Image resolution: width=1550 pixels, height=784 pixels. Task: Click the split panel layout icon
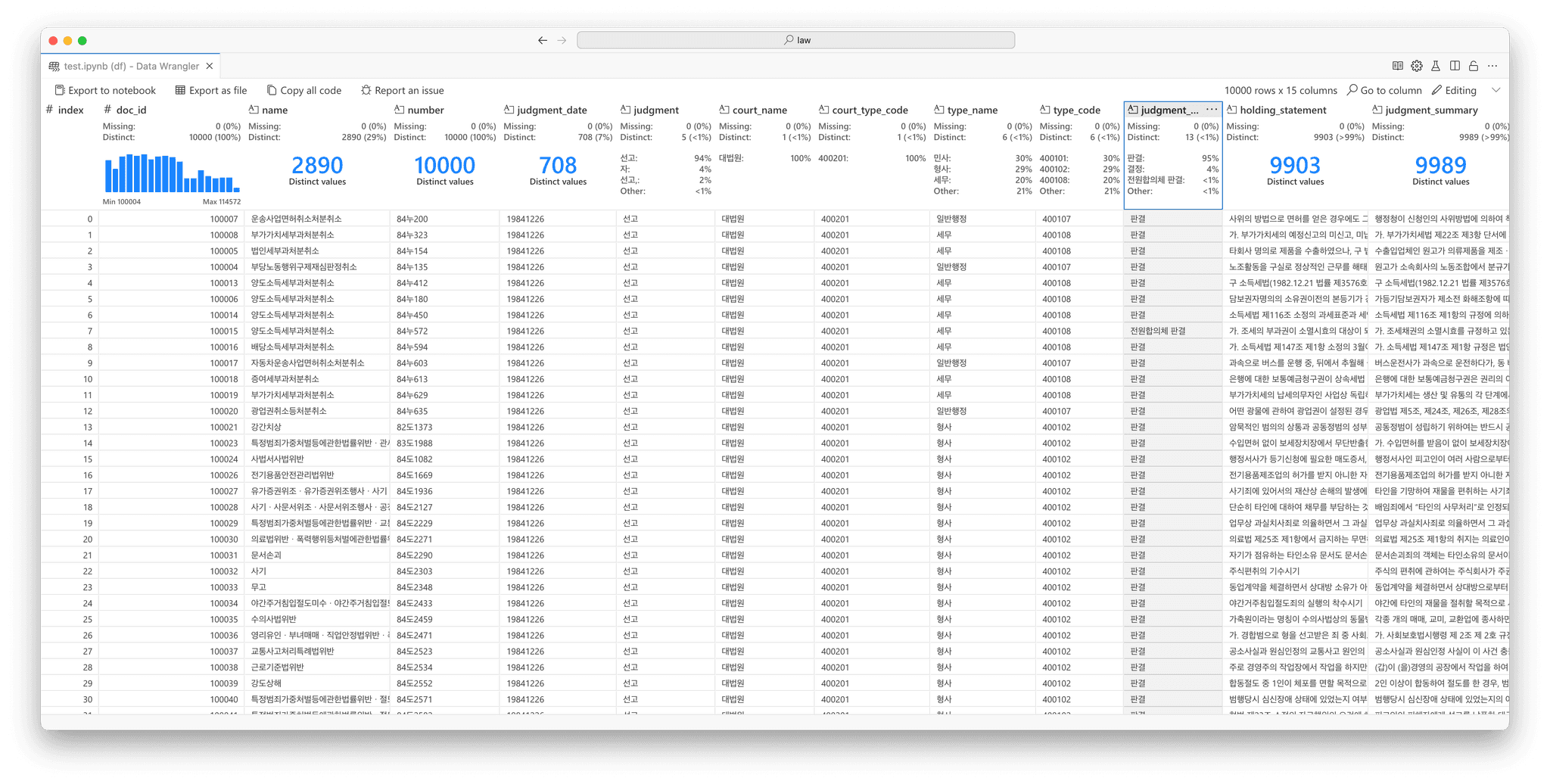(1455, 66)
